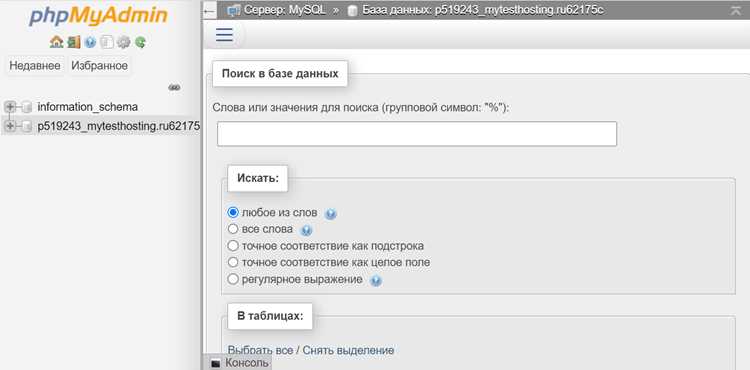Click the log out door icon
The width and height of the screenshot is (750, 370).
click(73, 42)
